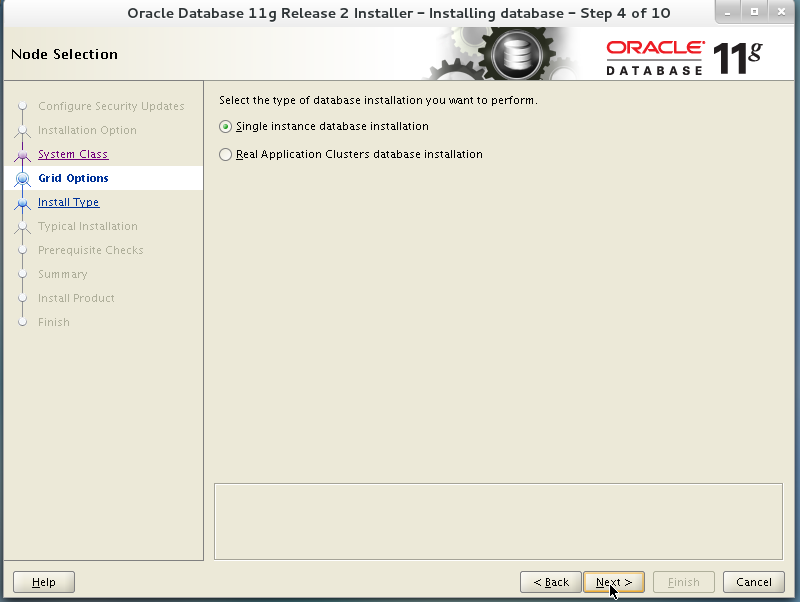Open installer Help
Screen dimensions: 800x602
click(44, 582)
